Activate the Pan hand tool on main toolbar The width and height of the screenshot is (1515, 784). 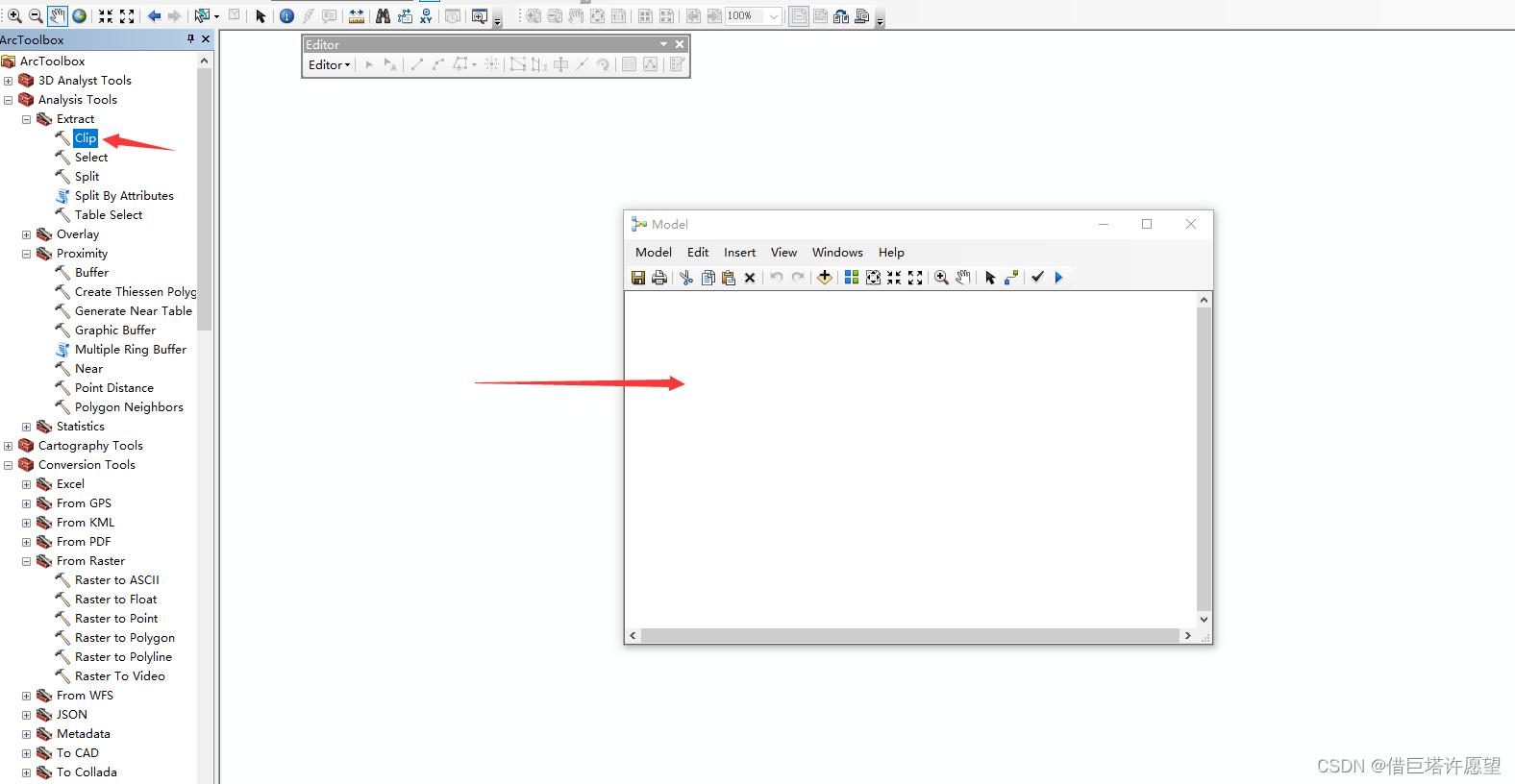[x=58, y=16]
